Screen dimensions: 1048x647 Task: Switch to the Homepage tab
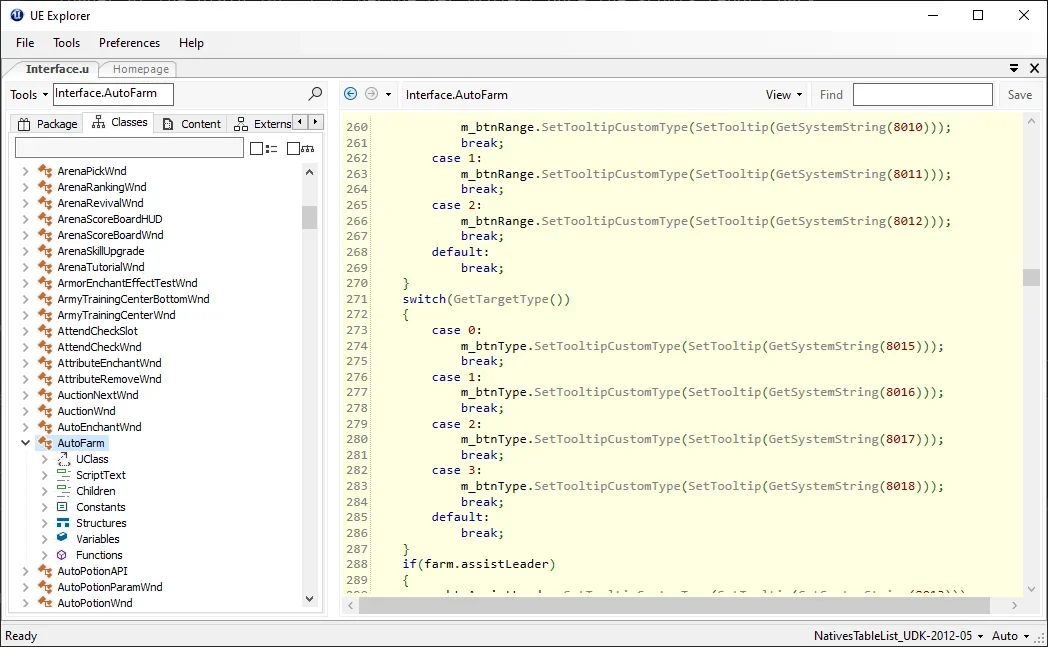(x=140, y=69)
